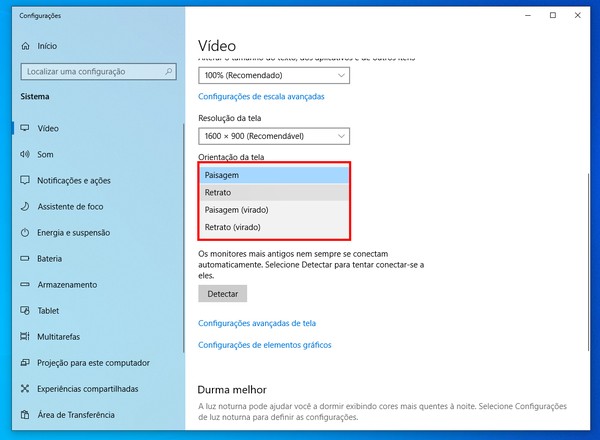Open the 1600 × 900 resolution dropdown
Viewport: 600px width, 440px height.
[274, 136]
